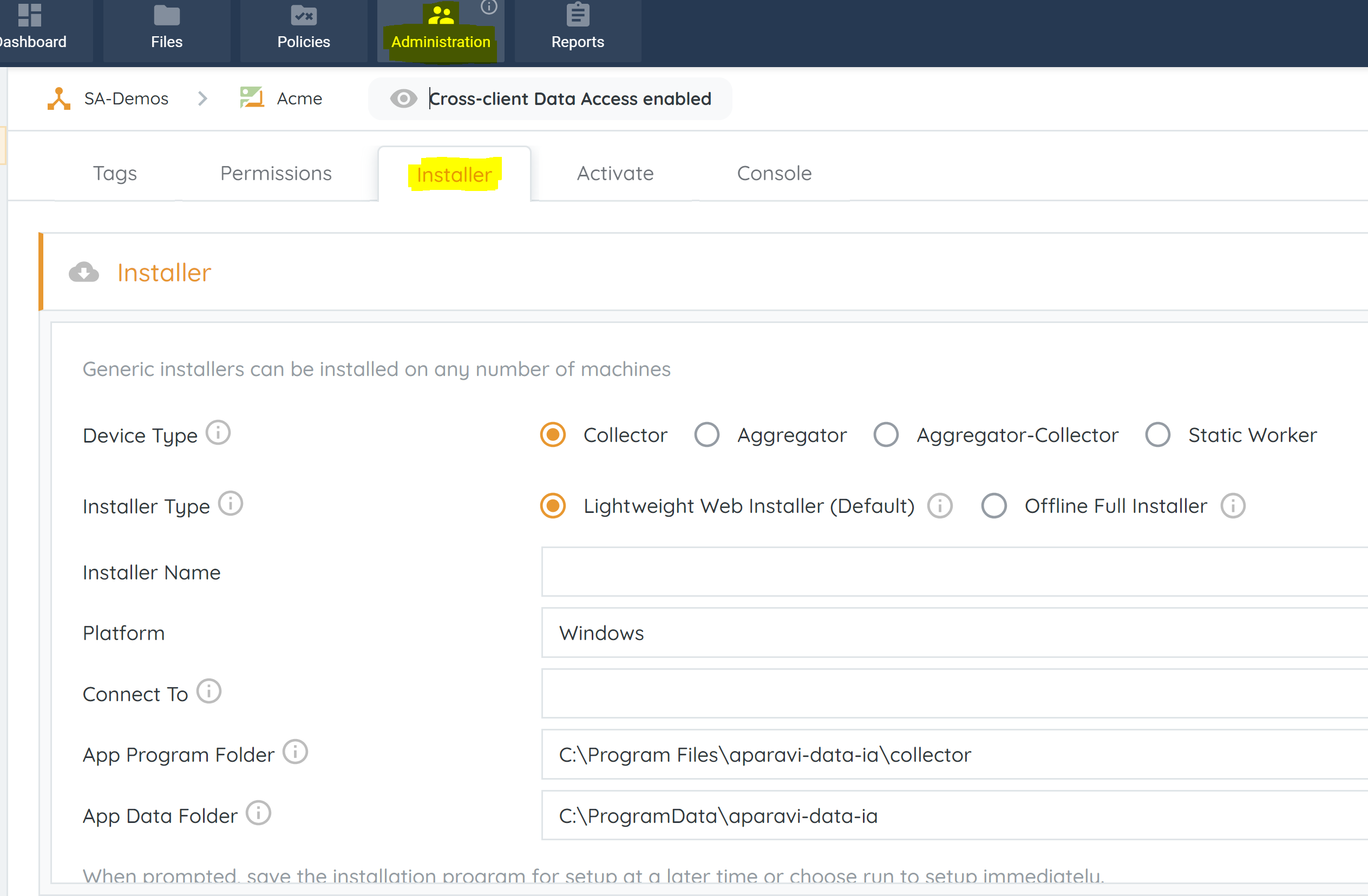Click the Installer Type info icon
Viewport: 1368px width, 896px height.
click(231, 504)
